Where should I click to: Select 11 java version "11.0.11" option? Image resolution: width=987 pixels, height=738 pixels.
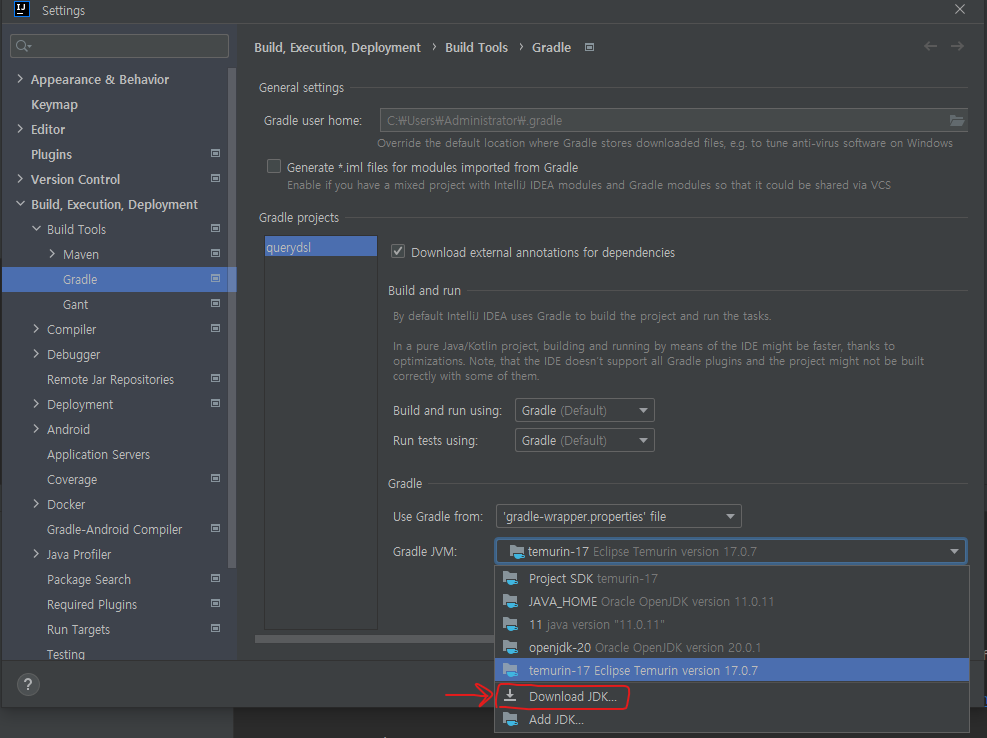tap(731, 625)
